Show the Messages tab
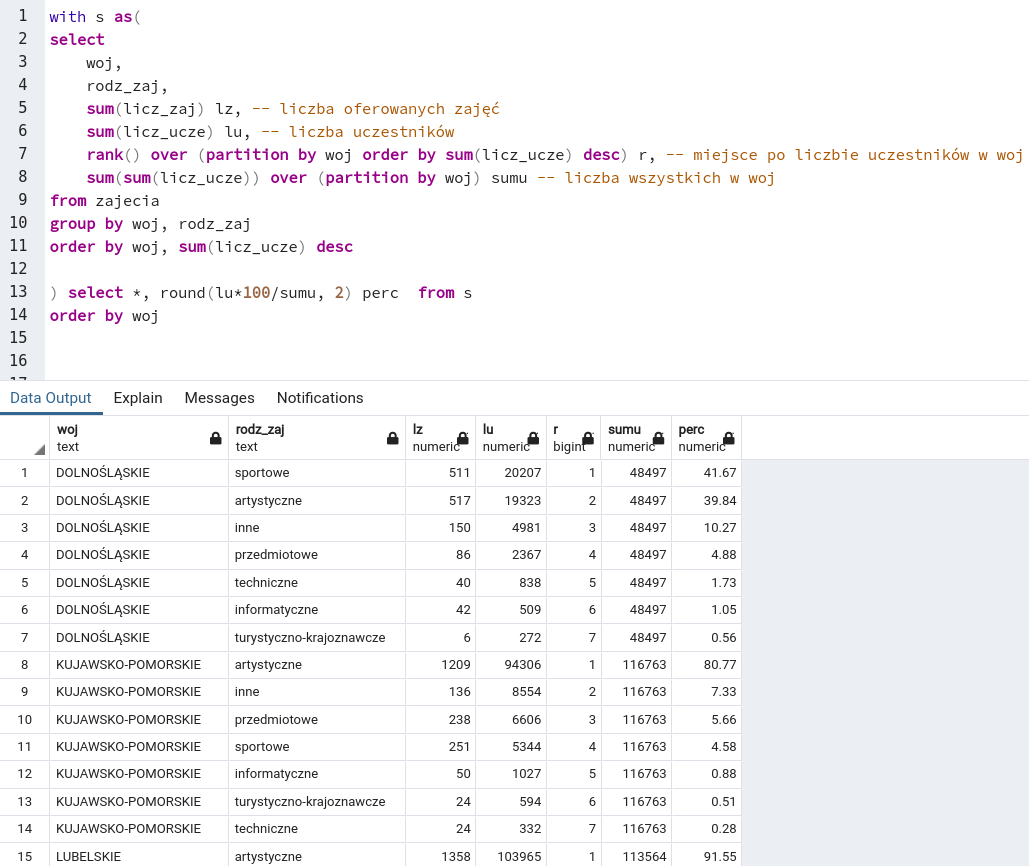The width and height of the screenshot is (1029, 866). tap(219, 398)
